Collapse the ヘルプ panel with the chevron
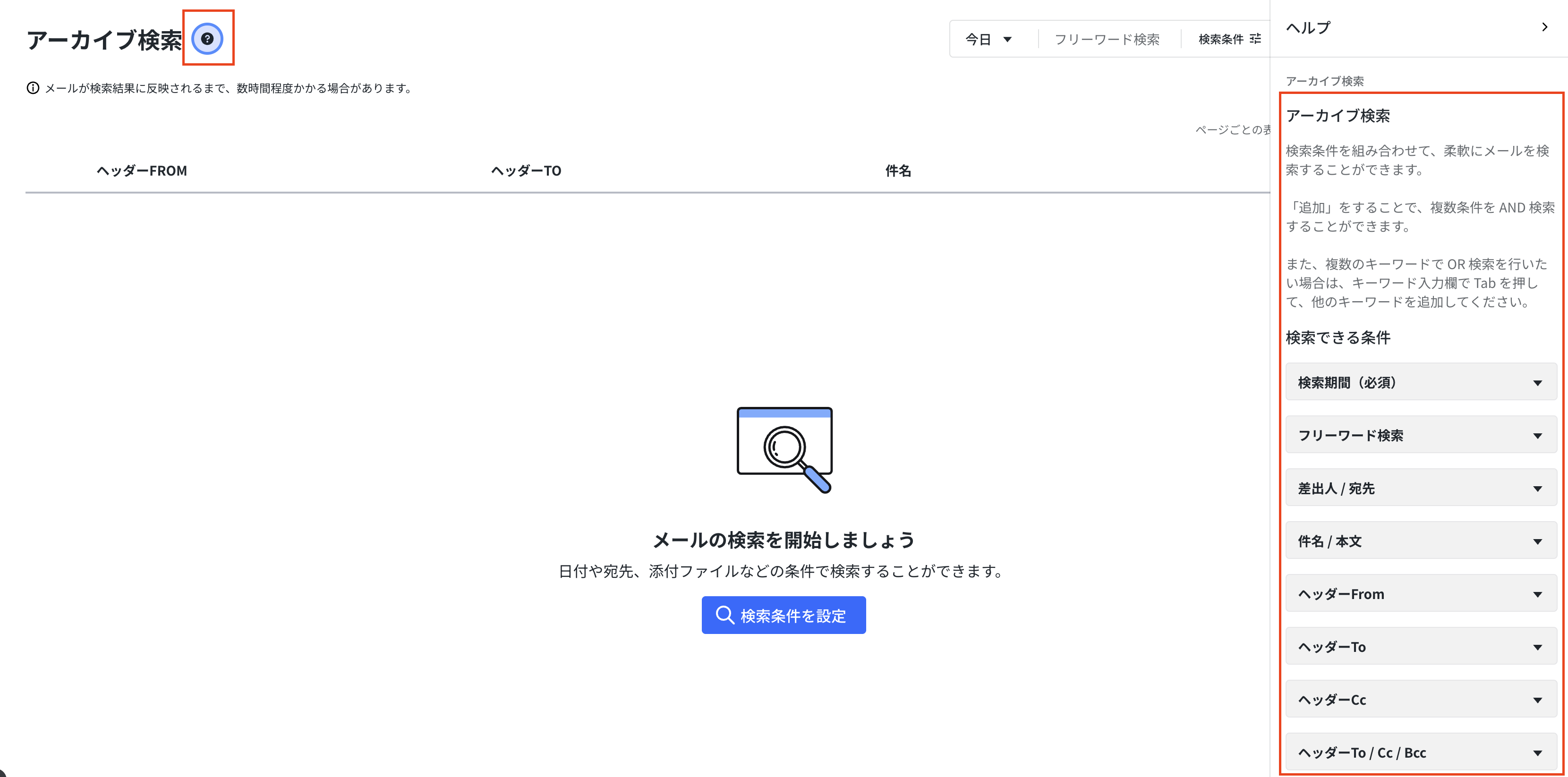Viewport: 1568px width, 777px height. click(1545, 27)
